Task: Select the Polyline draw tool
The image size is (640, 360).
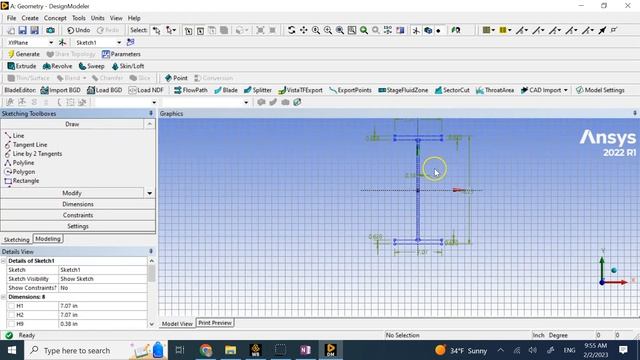Action: tap(19, 163)
